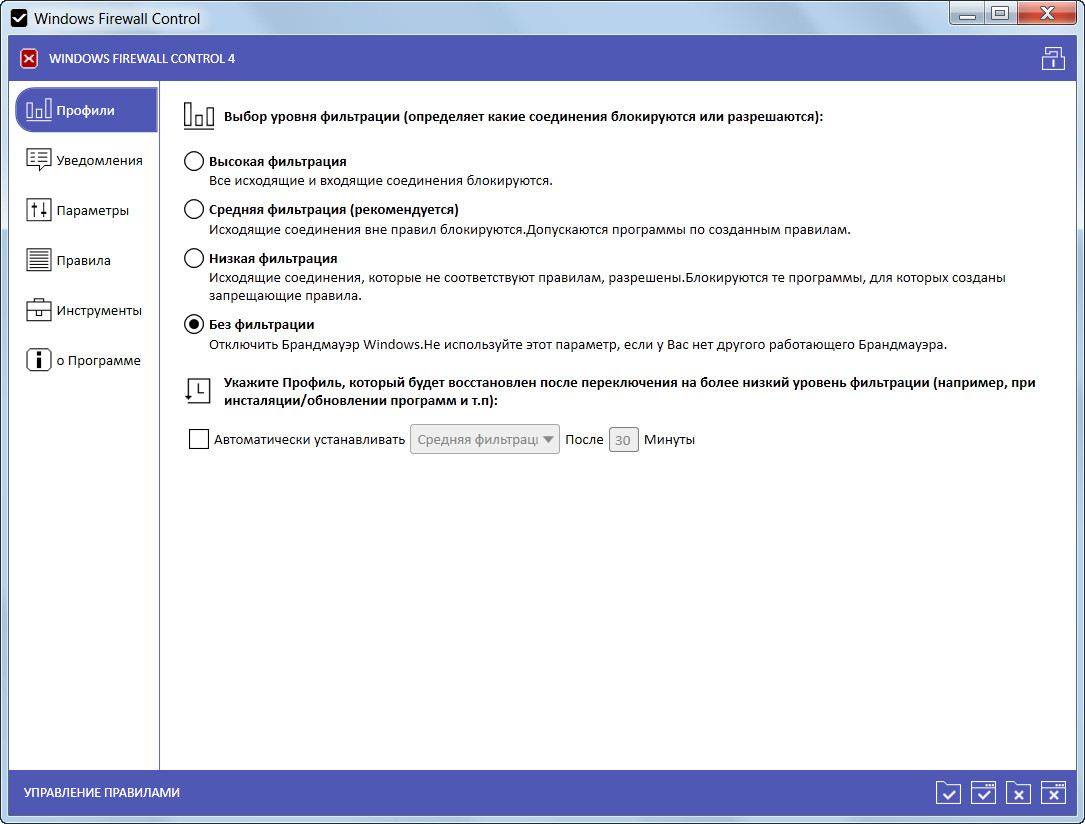The width and height of the screenshot is (1085, 824).
Task: Click the Правила list icon
Action: [38, 260]
